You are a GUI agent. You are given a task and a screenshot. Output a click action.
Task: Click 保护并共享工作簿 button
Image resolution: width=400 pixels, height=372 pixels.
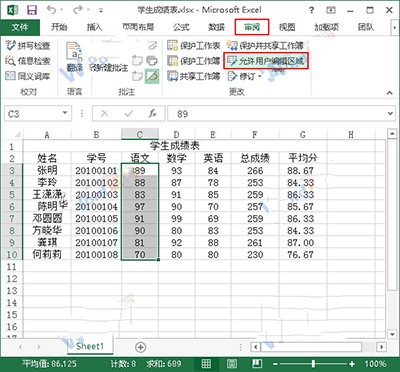coord(265,45)
